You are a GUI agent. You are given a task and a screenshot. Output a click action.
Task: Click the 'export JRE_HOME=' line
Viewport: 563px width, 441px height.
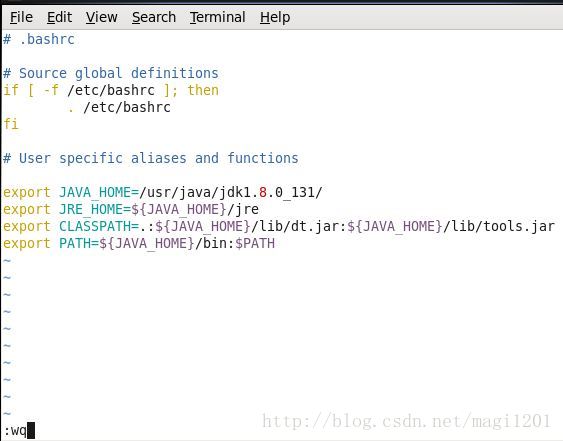(131, 209)
